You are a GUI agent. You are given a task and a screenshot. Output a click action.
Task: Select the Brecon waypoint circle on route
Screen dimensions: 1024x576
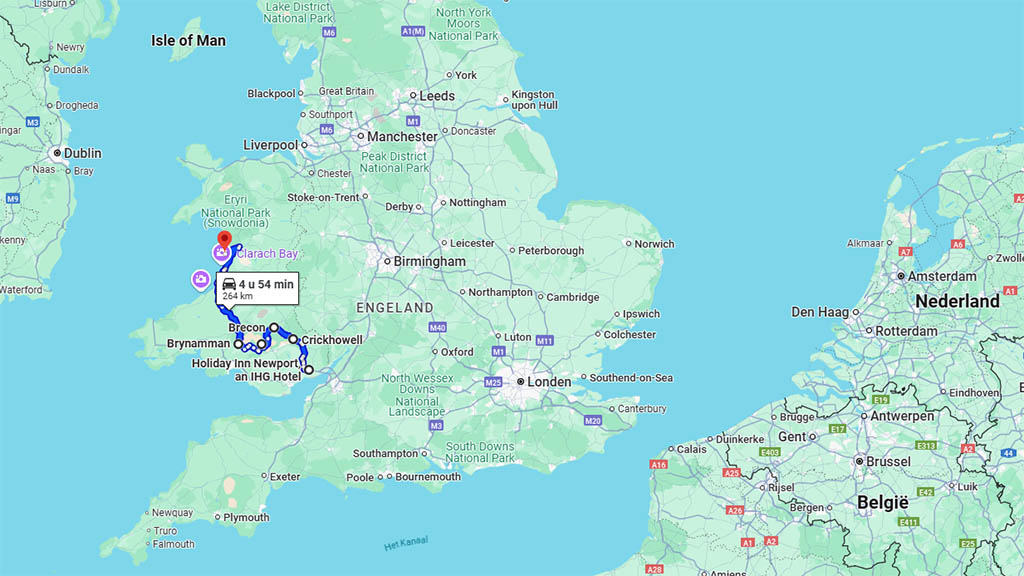[x=274, y=327]
